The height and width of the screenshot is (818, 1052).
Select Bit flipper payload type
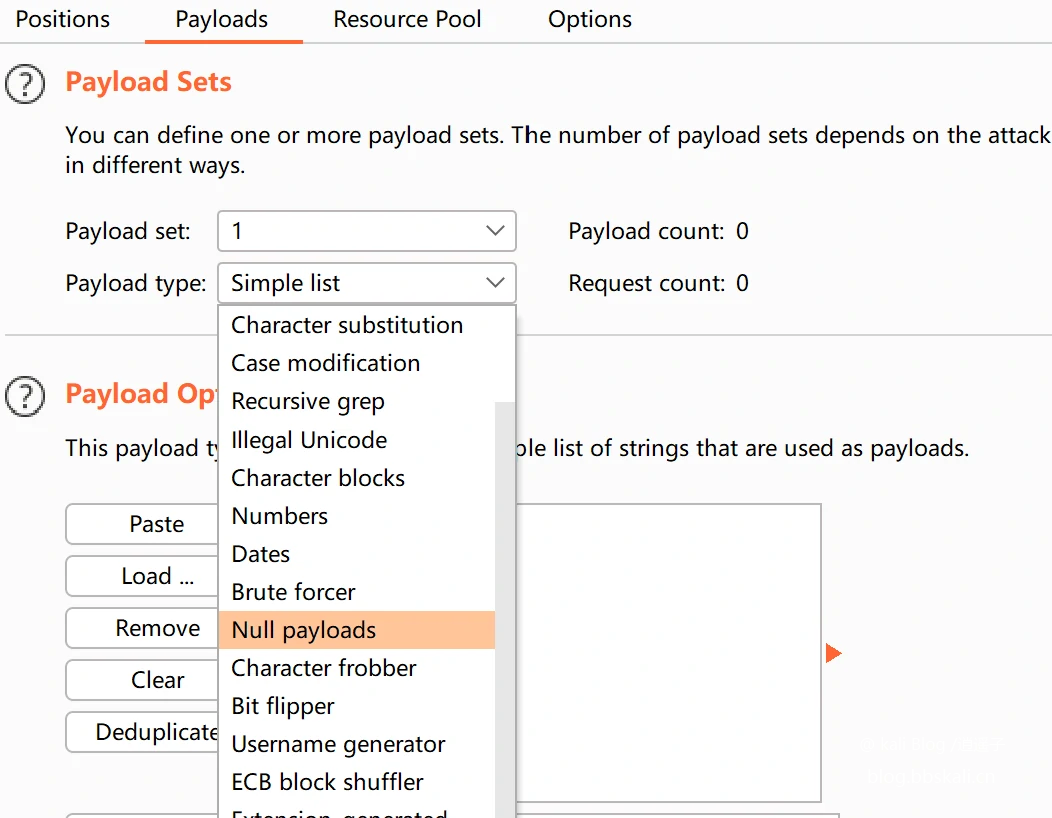point(283,706)
